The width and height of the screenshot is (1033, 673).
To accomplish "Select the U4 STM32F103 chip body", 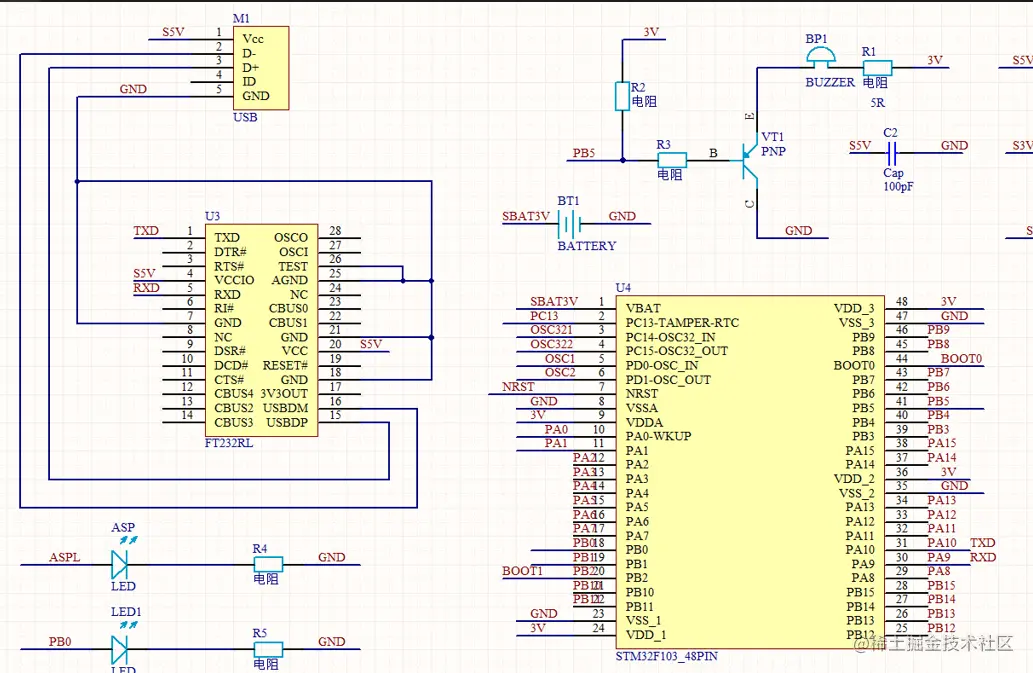I will pos(750,472).
